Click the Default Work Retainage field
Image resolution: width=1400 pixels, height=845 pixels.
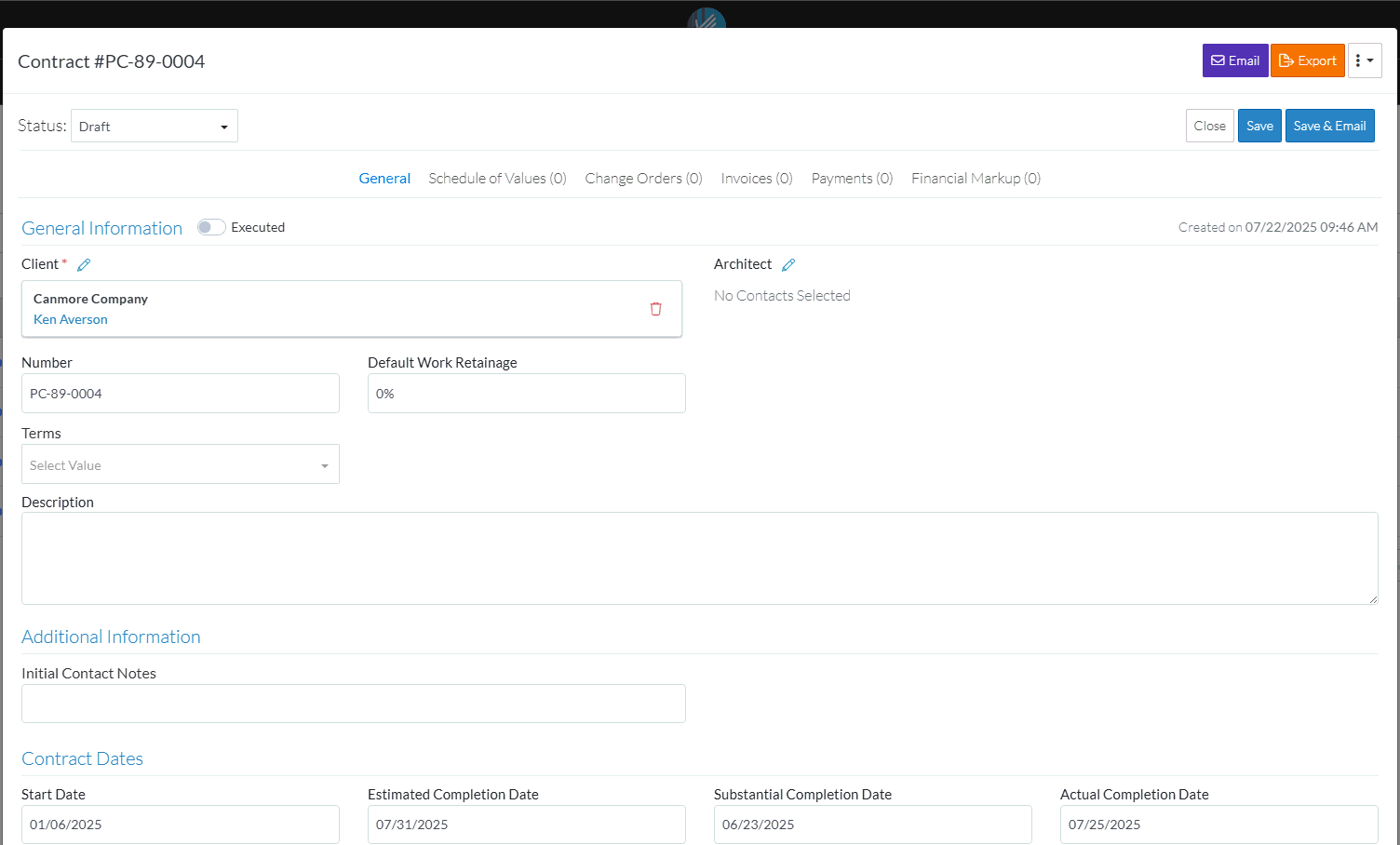click(527, 394)
